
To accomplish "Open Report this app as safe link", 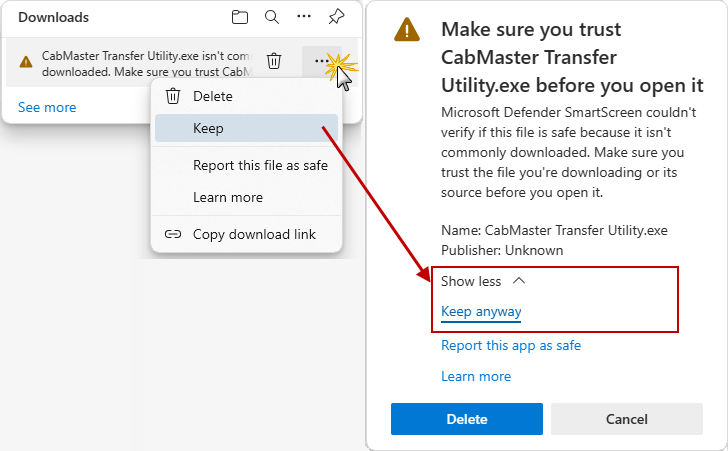I will click(511, 345).
